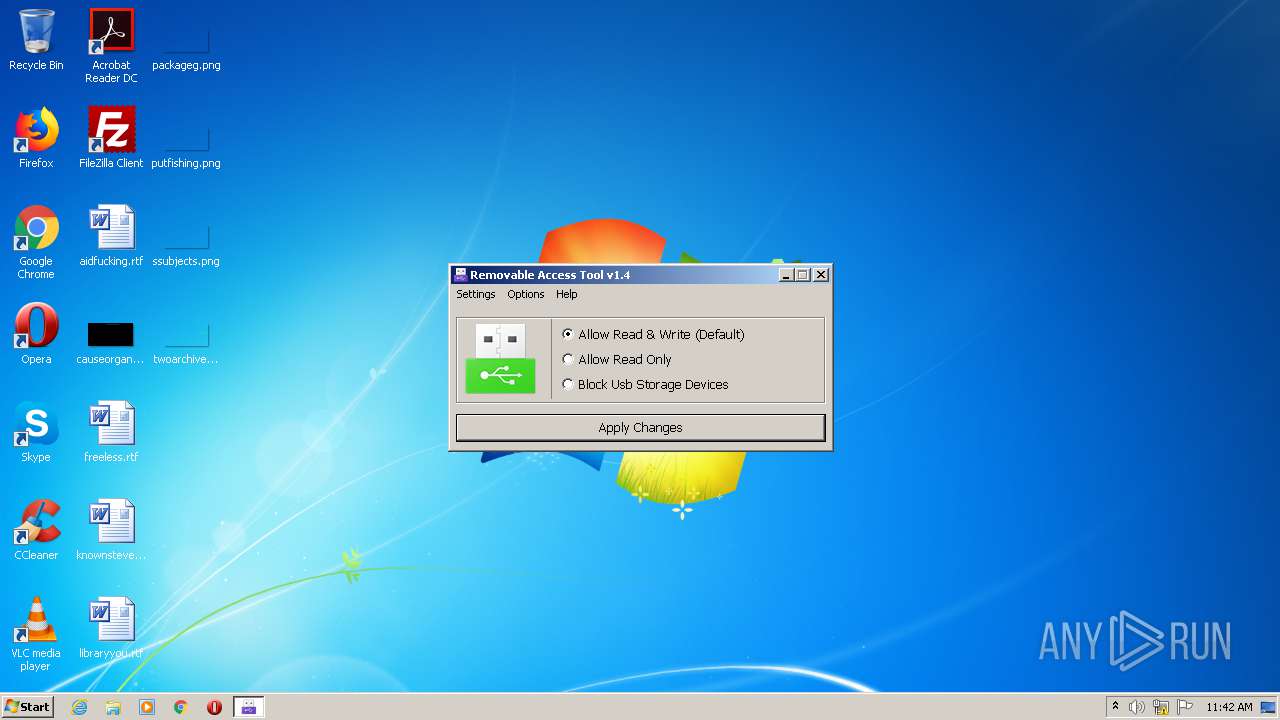This screenshot has height=720, width=1280.
Task: Select the packageg.png desktop file
Action: (186, 40)
